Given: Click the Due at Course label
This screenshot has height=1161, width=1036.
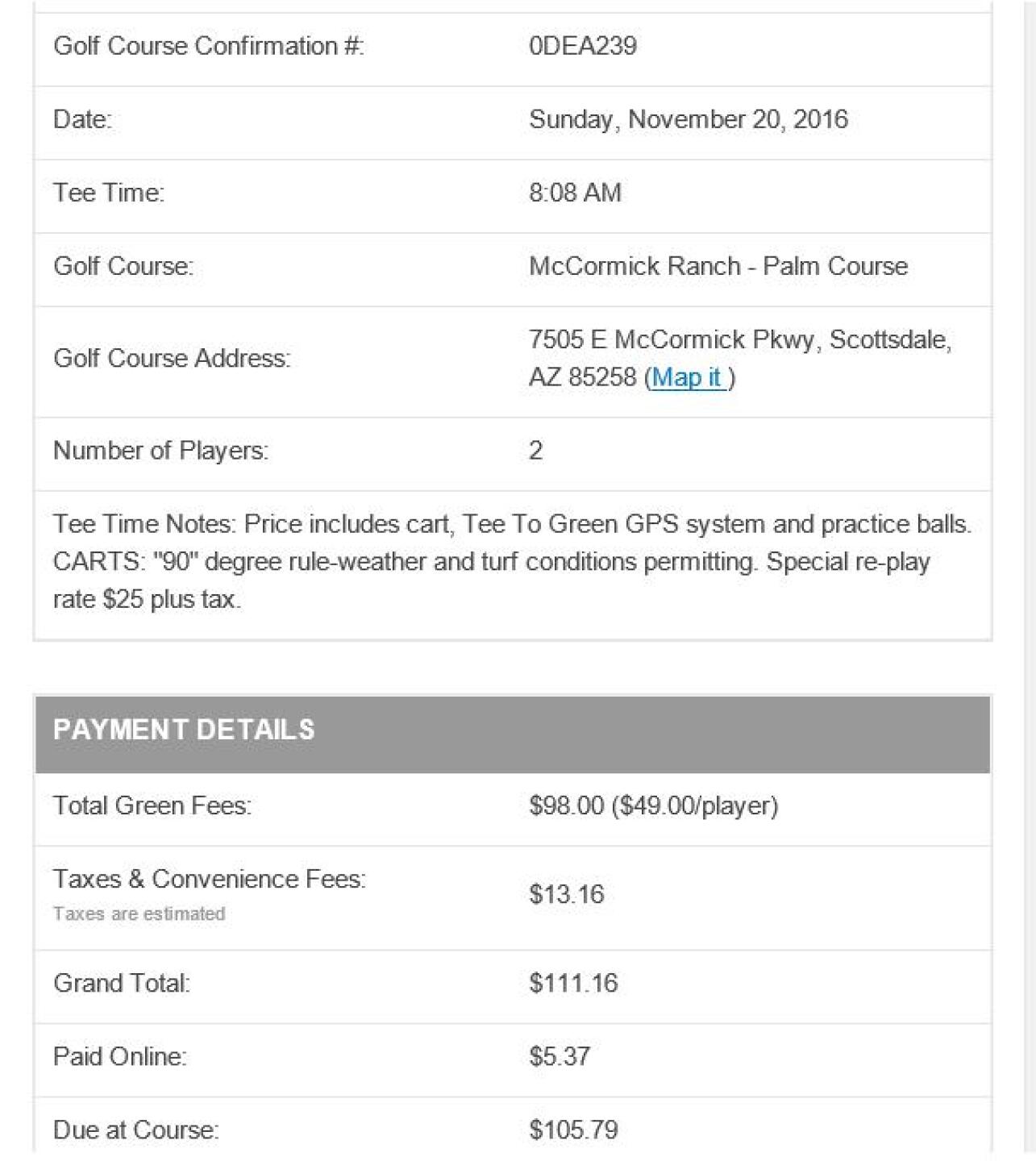Looking at the screenshot, I should [x=135, y=1130].
